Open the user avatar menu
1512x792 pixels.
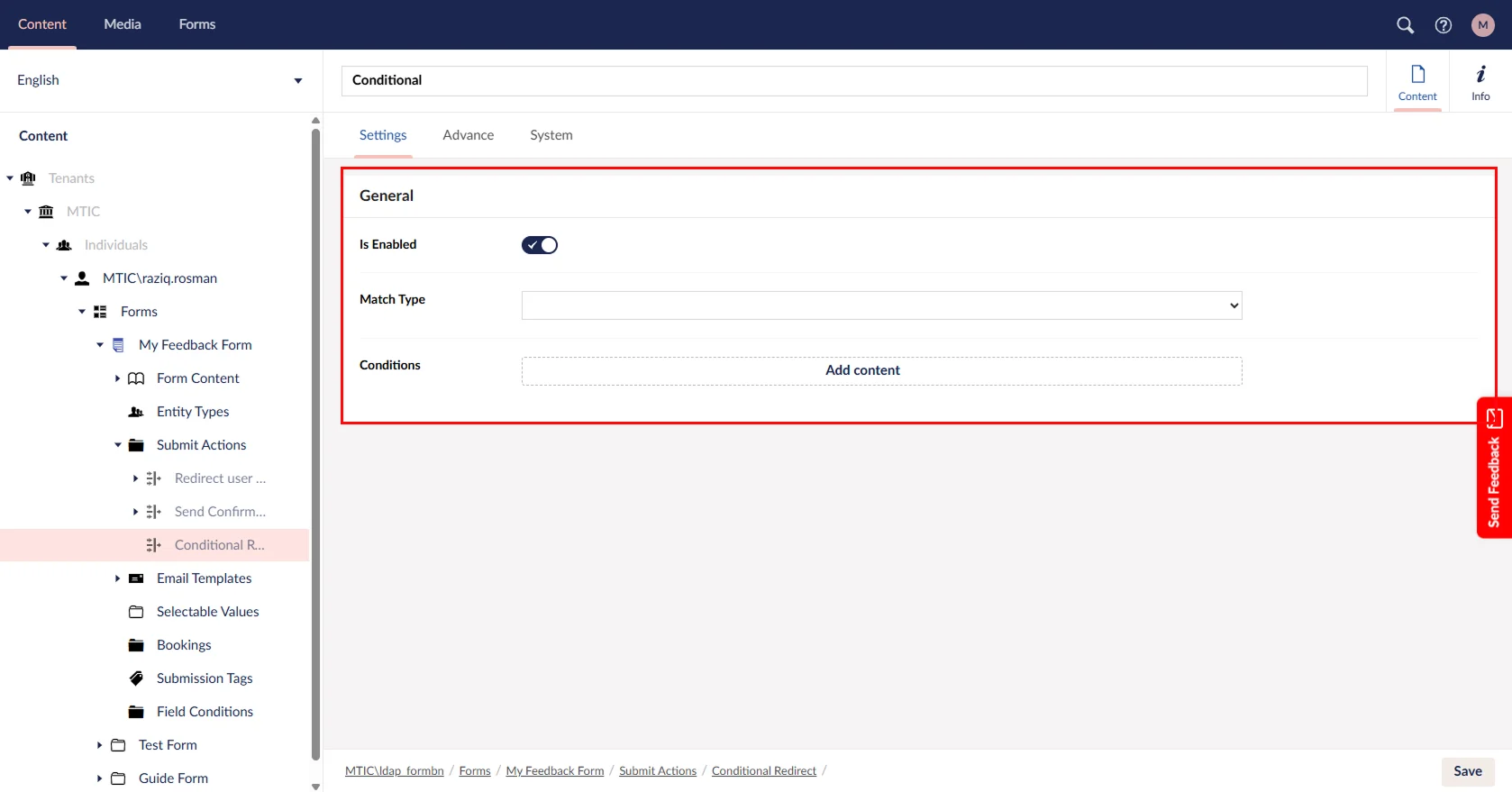tap(1482, 25)
